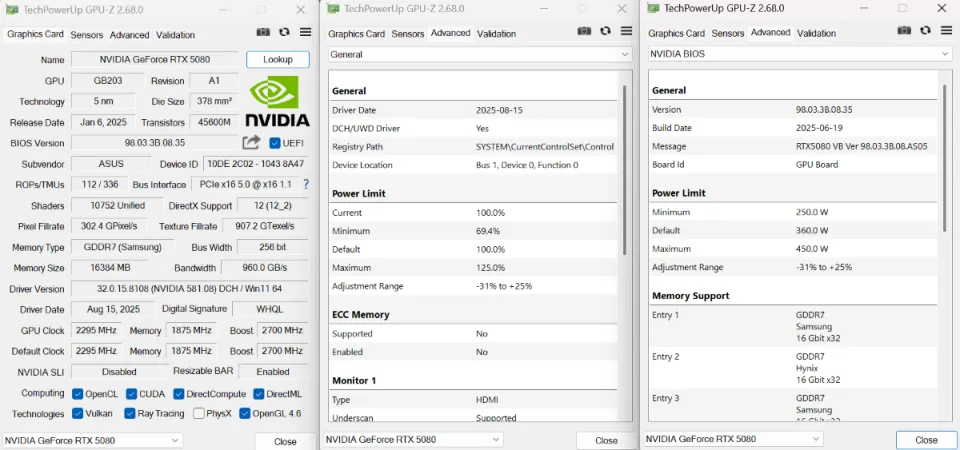The width and height of the screenshot is (960, 450).
Task: Click the scrollbar in the General advanced window
Action: tap(626, 170)
